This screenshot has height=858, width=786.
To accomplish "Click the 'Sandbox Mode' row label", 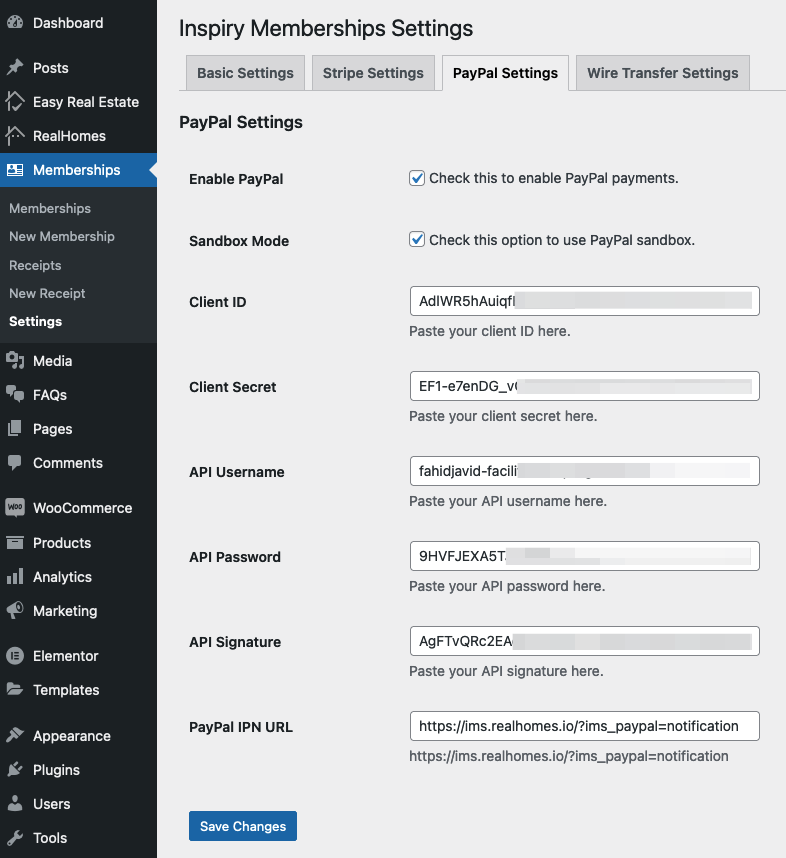I will tap(239, 241).
